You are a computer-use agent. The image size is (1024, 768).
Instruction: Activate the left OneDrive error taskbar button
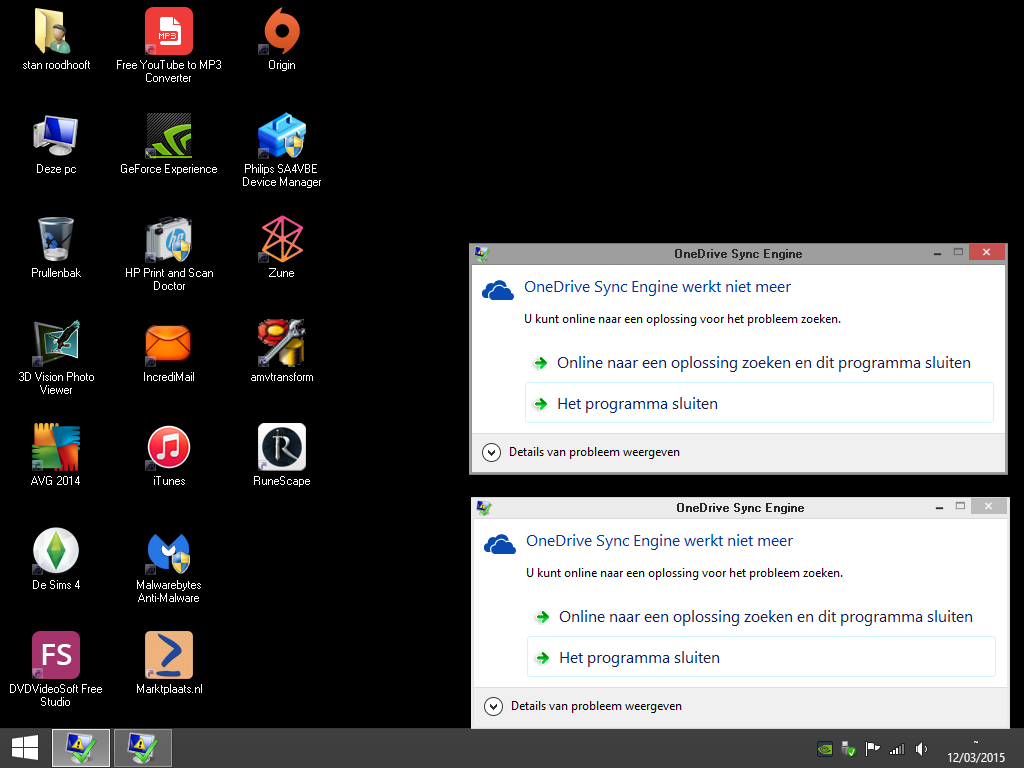[x=81, y=748]
